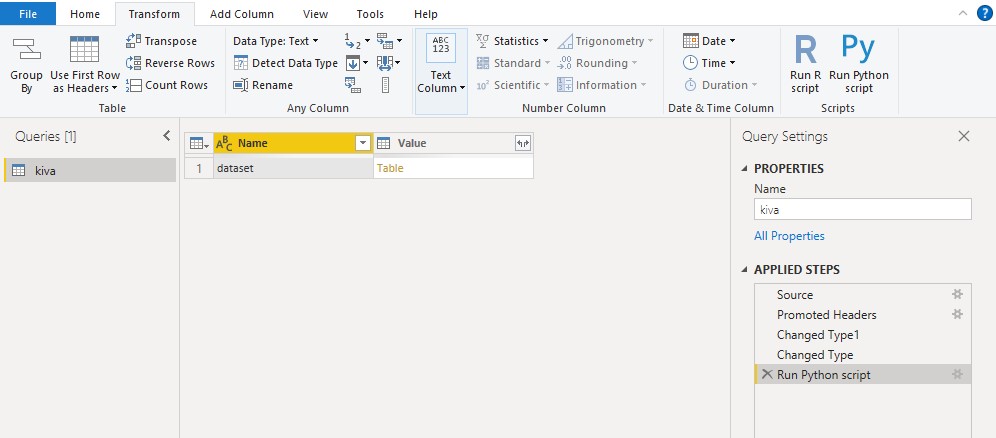Collapse the Queries pane with chevron

166,135
